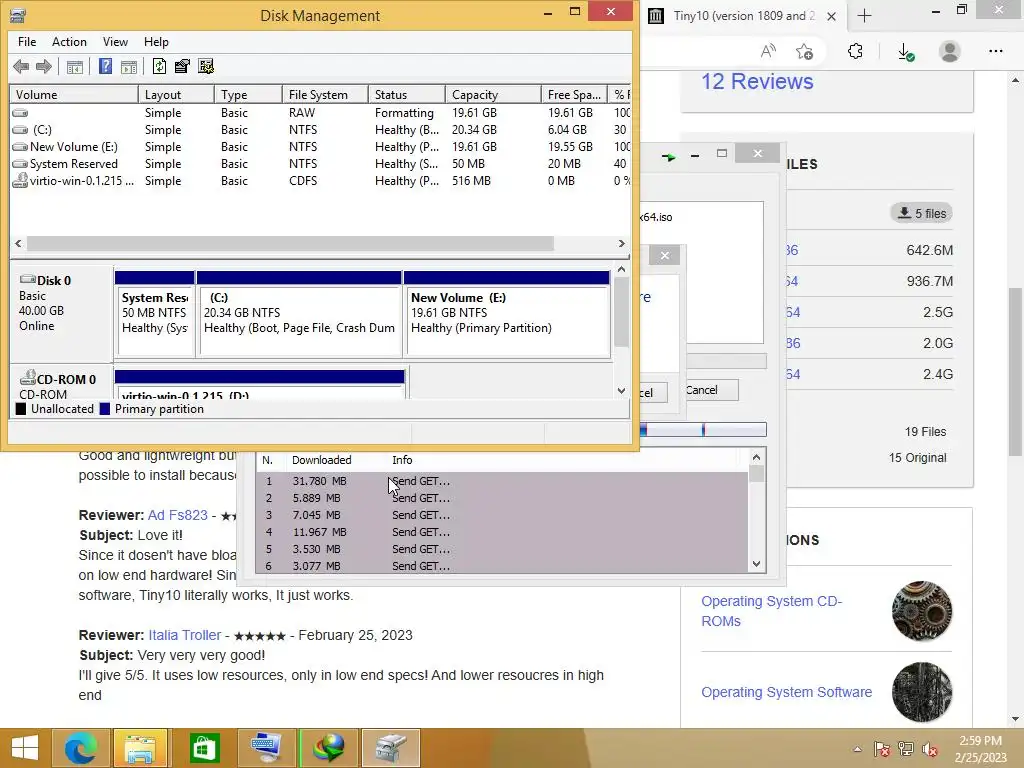Open the Help menu in Disk Management

[156, 42]
